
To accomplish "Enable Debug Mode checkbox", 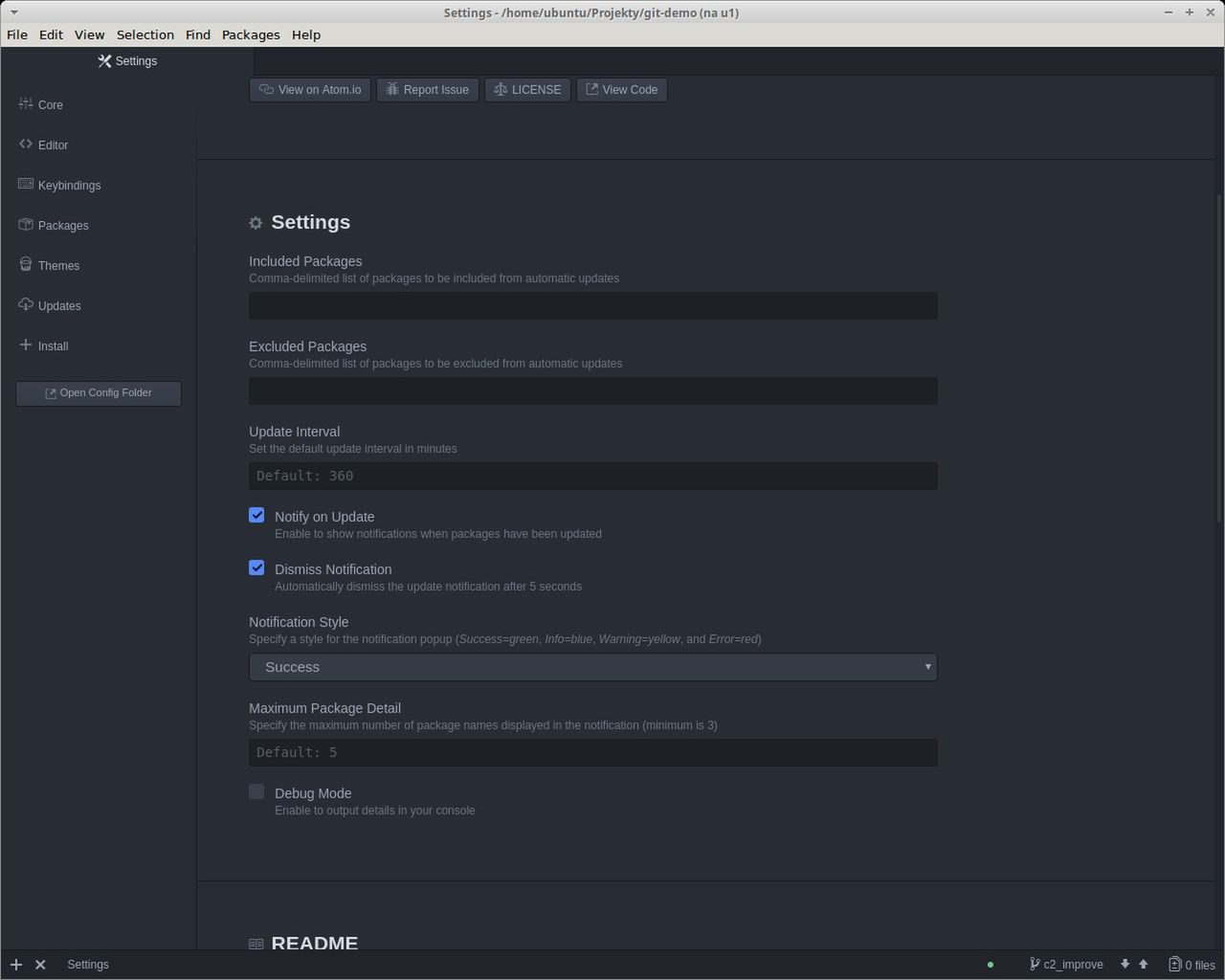I will [x=256, y=791].
